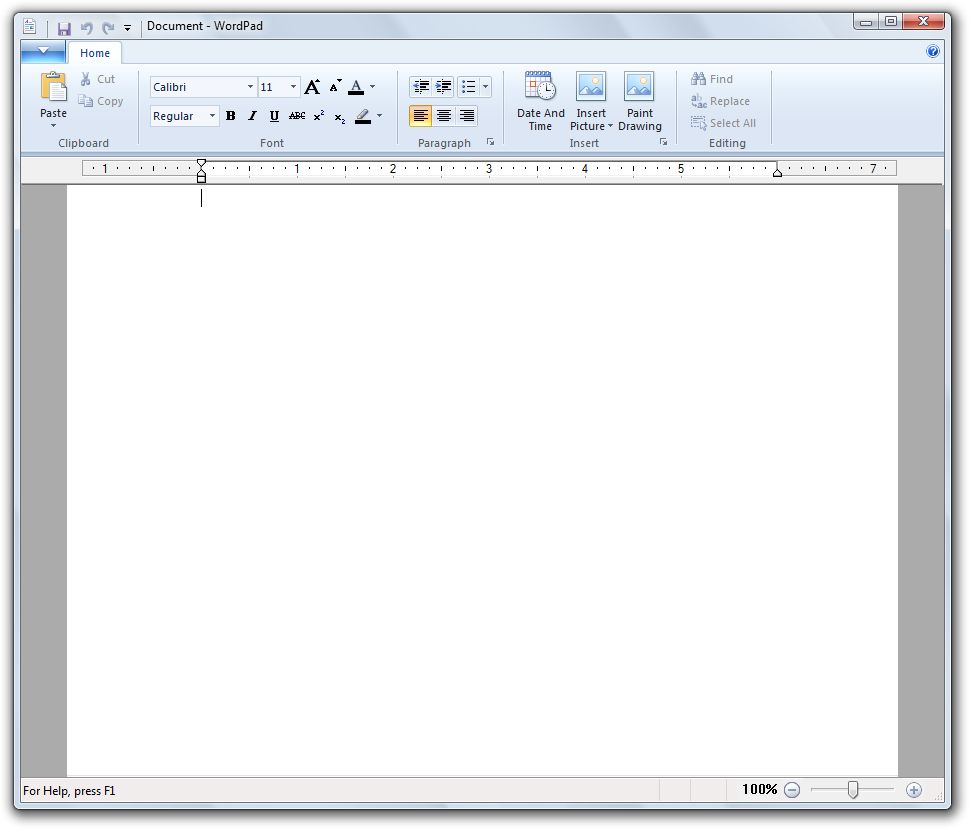Screen dimensions: 970x830
Task: Click the Select All button
Action: (724, 123)
